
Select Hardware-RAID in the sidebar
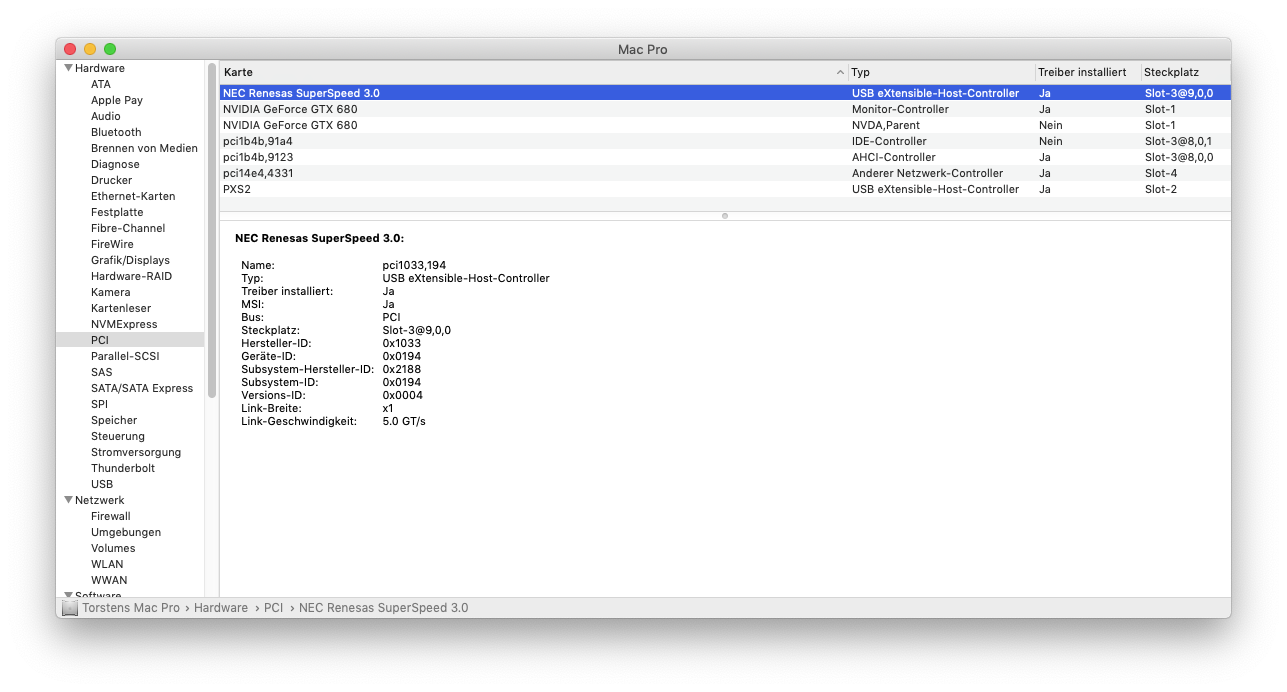click(x=131, y=276)
